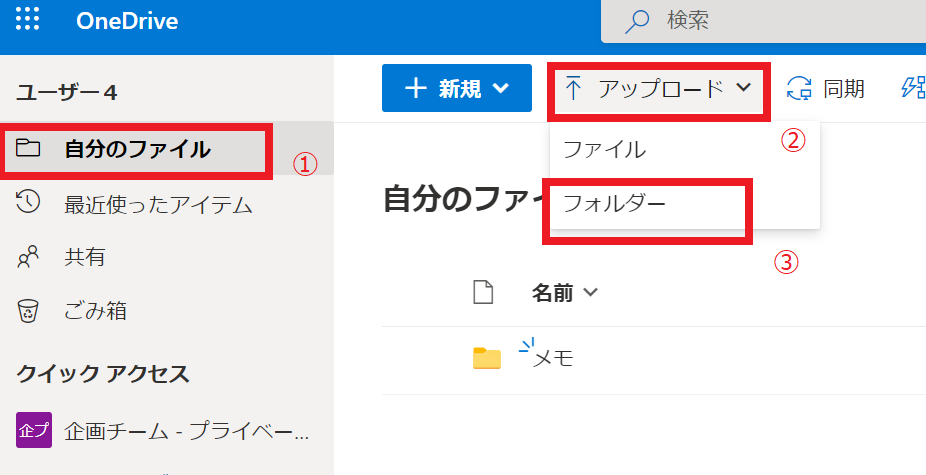Open the メモ folder
The width and height of the screenshot is (926, 475).
point(553,359)
